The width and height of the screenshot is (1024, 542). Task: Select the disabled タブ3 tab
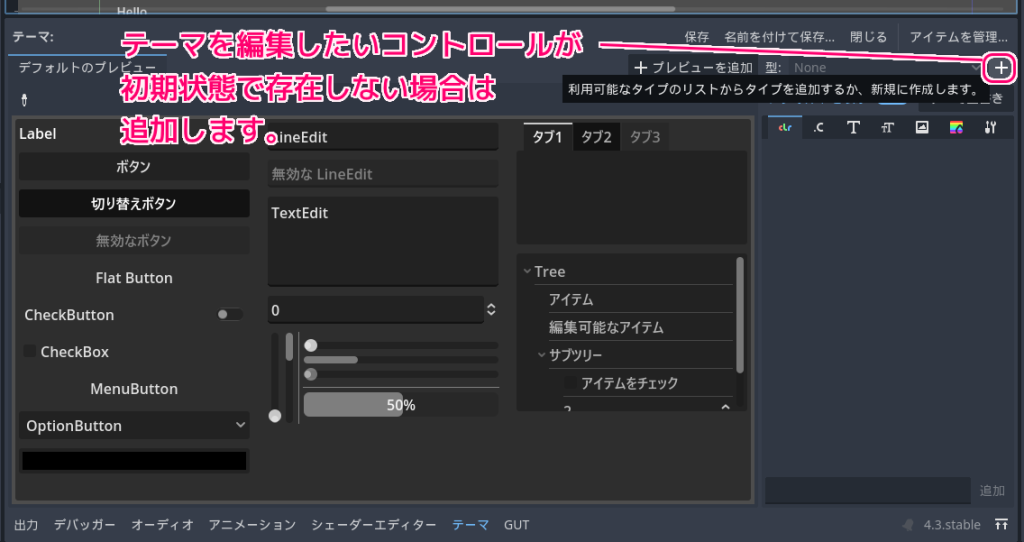point(645,137)
